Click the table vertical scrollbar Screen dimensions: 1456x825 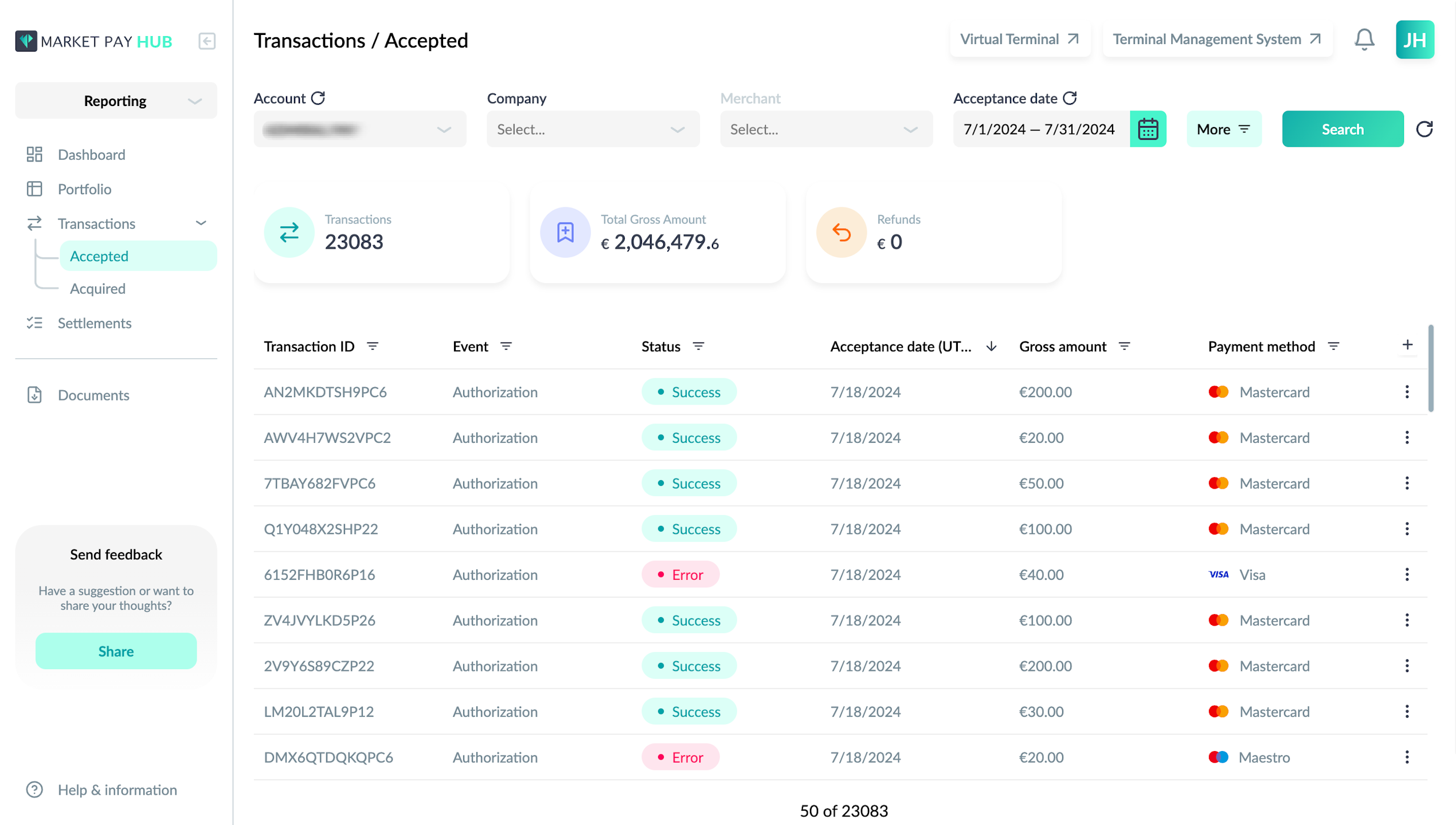[1431, 368]
